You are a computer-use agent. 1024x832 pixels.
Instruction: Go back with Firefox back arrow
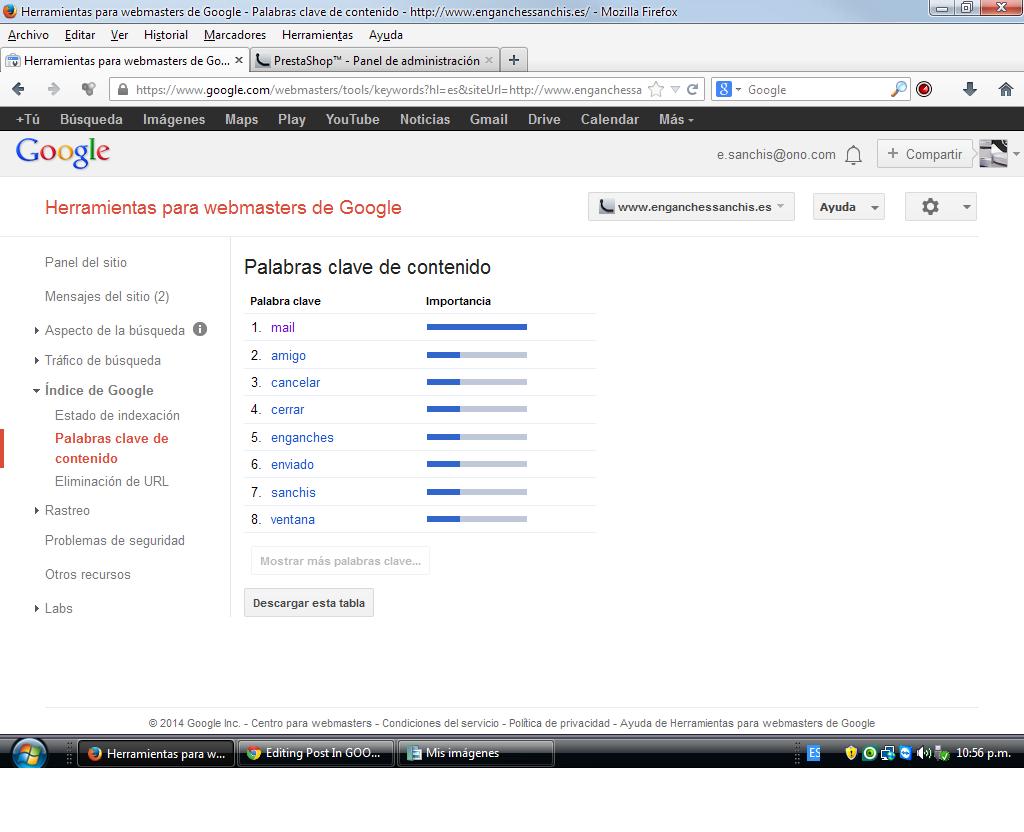coord(18,89)
